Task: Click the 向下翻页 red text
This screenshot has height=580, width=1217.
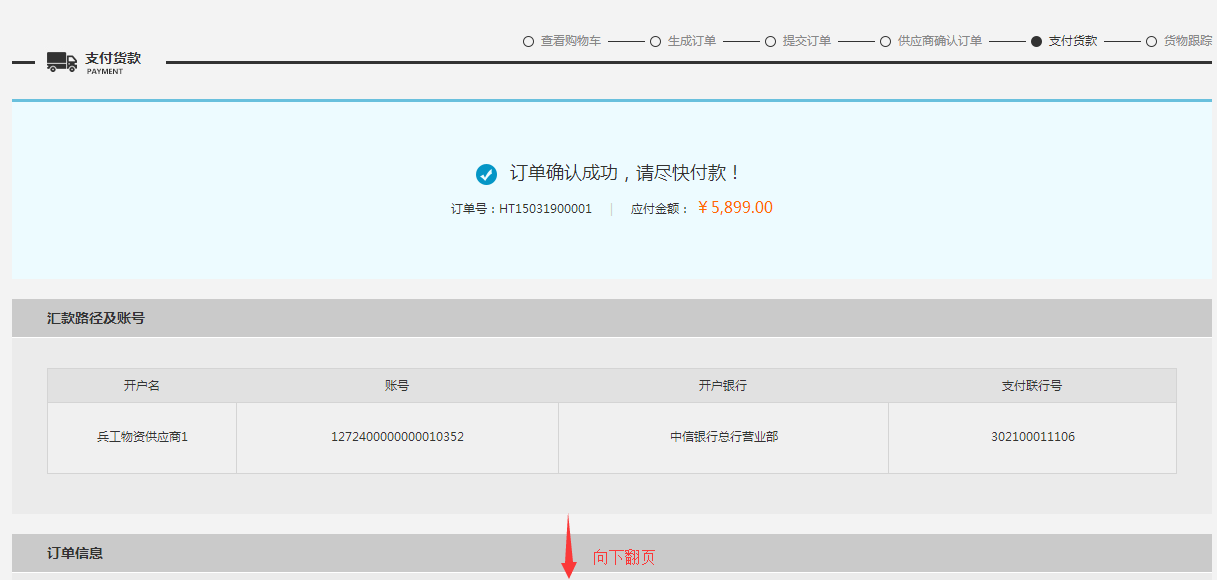Action: pyautogui.click(x=624, y=557)
